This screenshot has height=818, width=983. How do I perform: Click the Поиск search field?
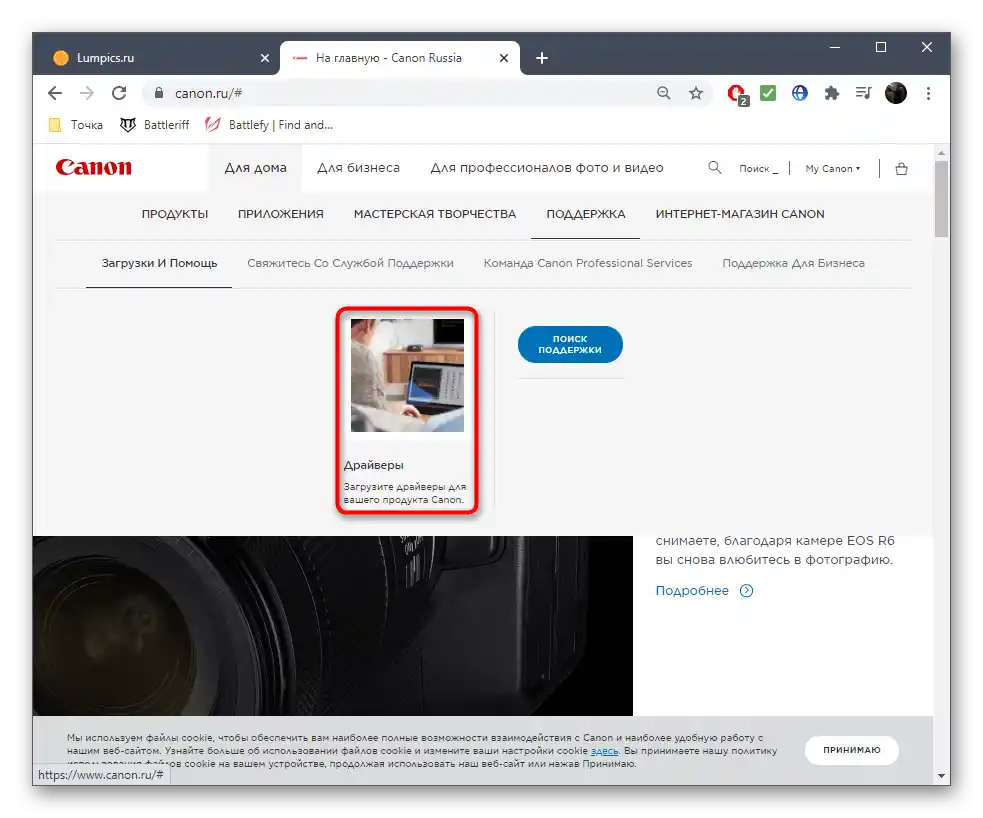(758, 169)
